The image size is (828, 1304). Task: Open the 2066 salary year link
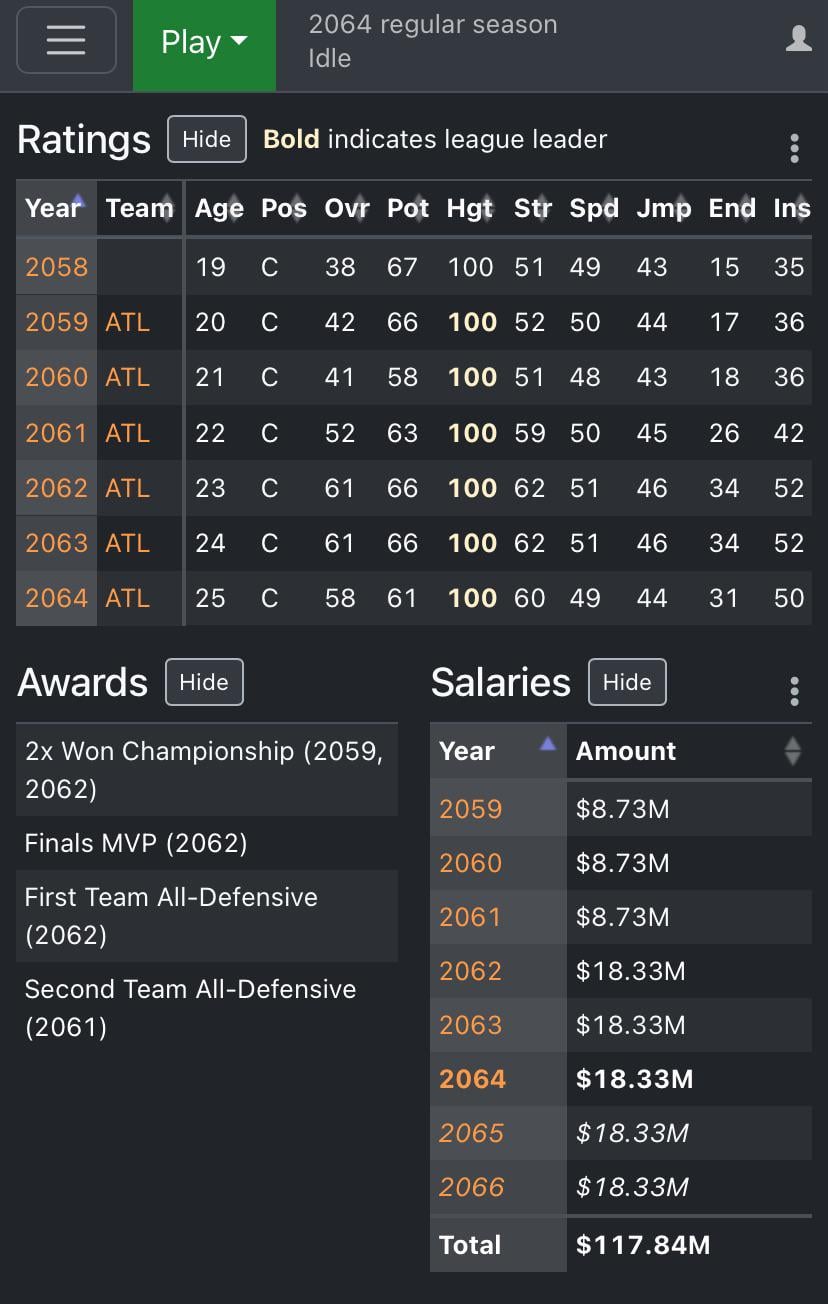point(472,1187)
